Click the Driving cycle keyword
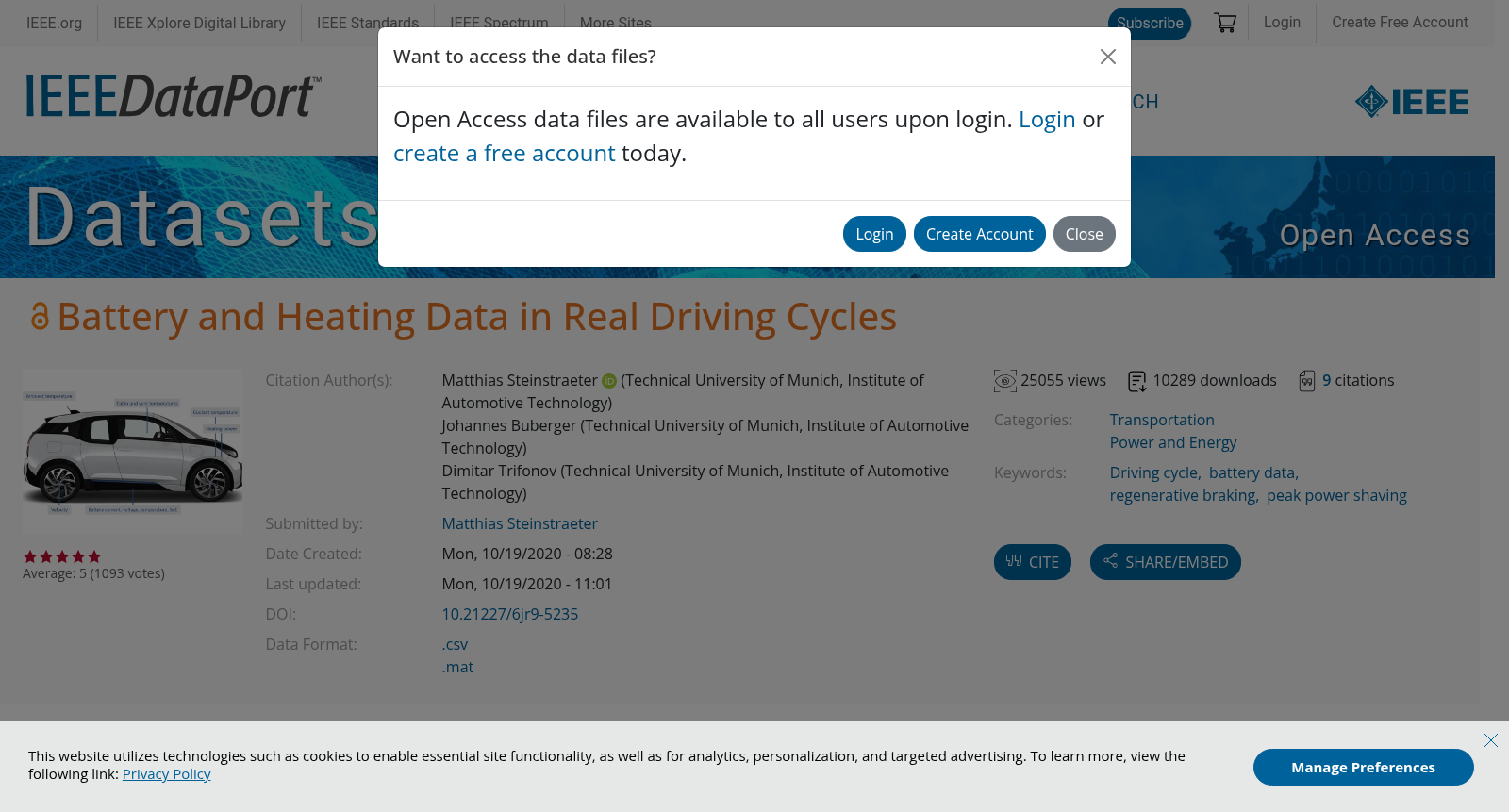This screenshot has height=812, width=1509. (x=1154, y=472)
